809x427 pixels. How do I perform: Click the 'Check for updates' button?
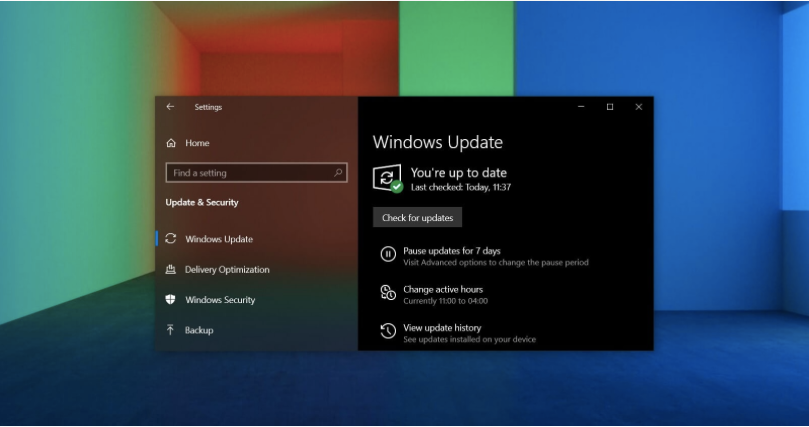click(417, 218)
